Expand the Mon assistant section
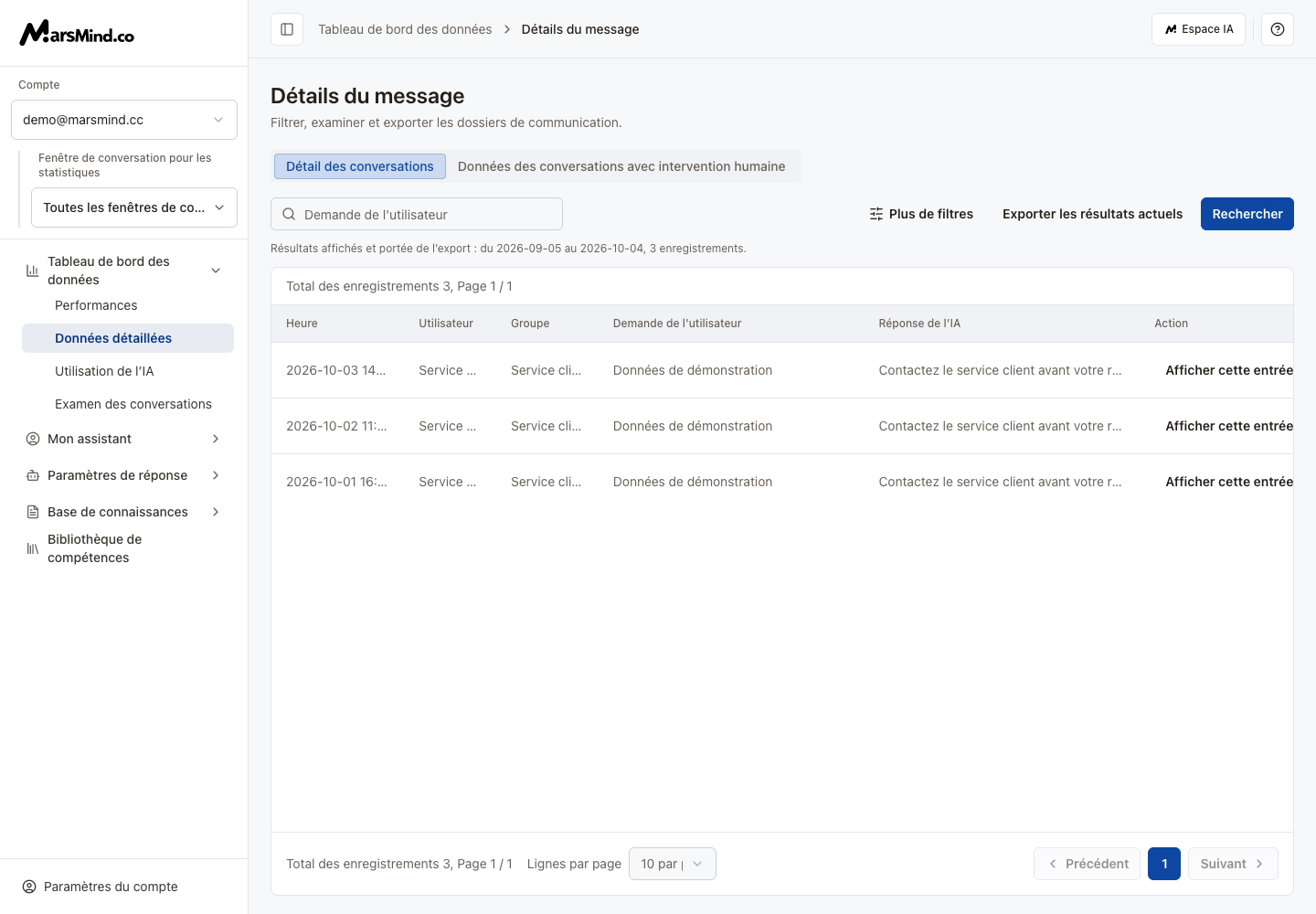This screenshot has height=914, width=1316. click(216, 439)
